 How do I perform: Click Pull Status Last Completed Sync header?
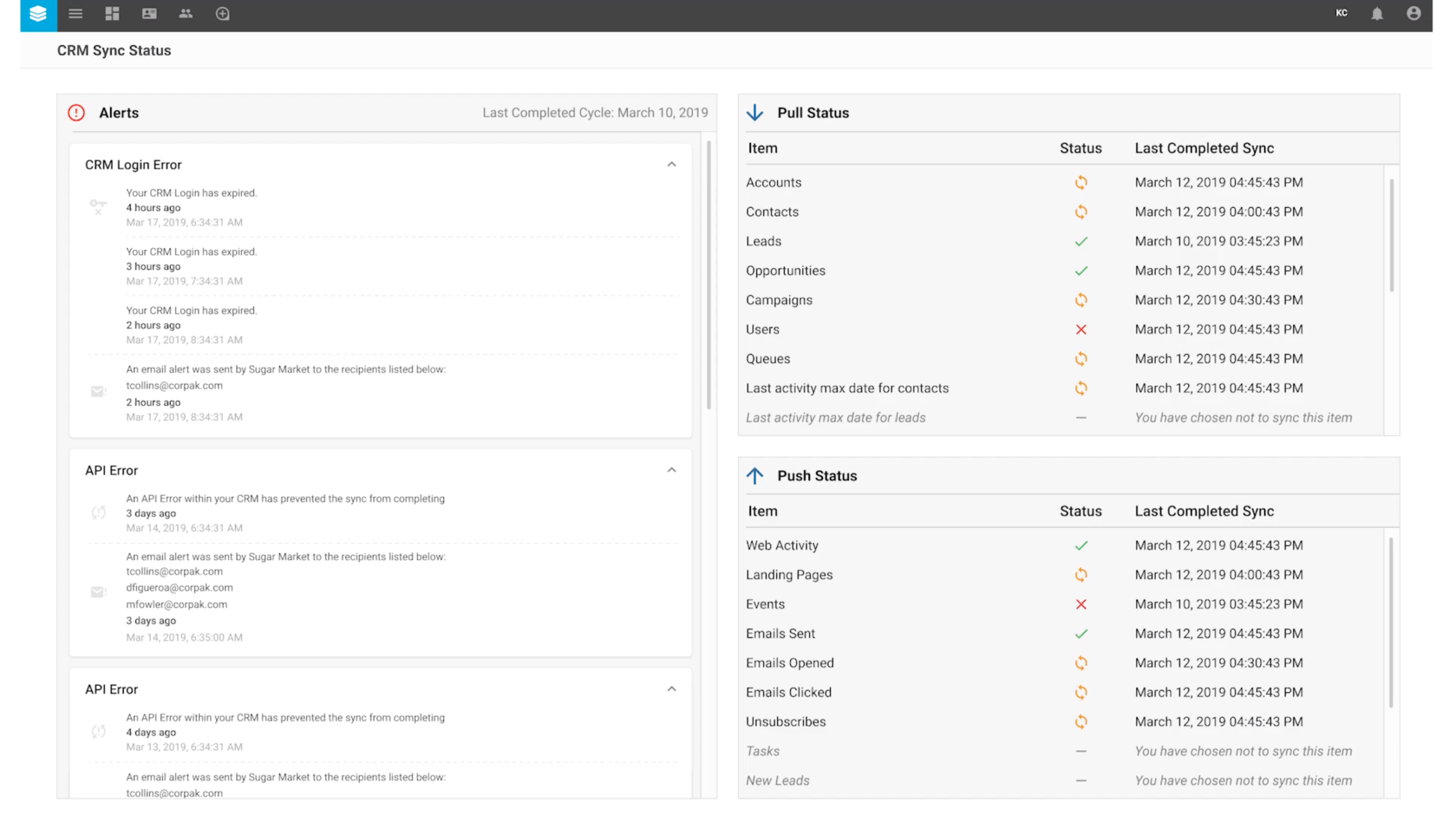1204,149
